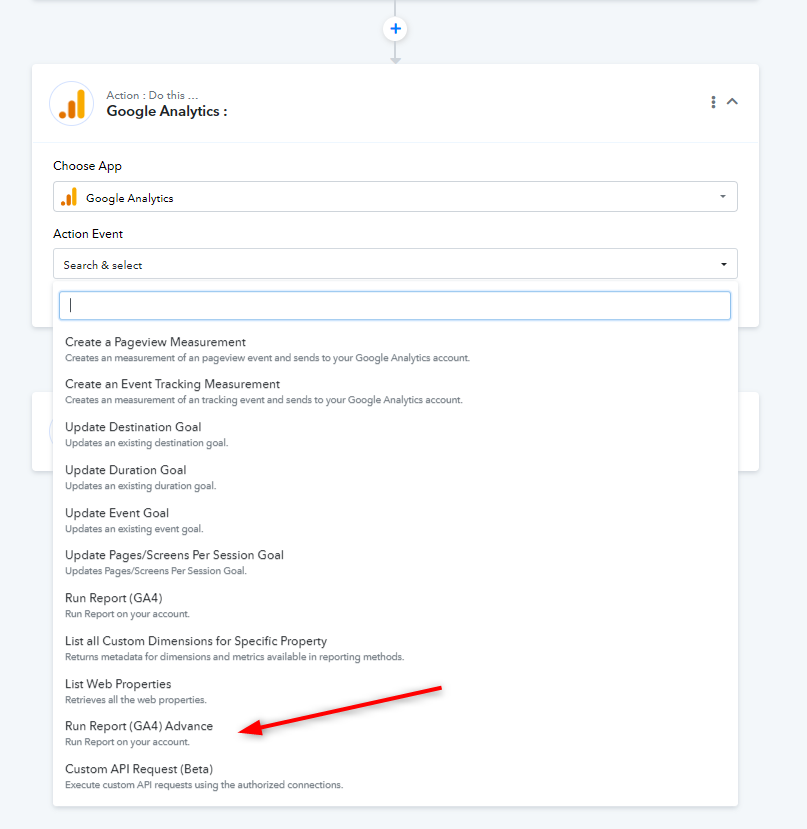Select Create a Pageview Measurement

coord(395,349)
